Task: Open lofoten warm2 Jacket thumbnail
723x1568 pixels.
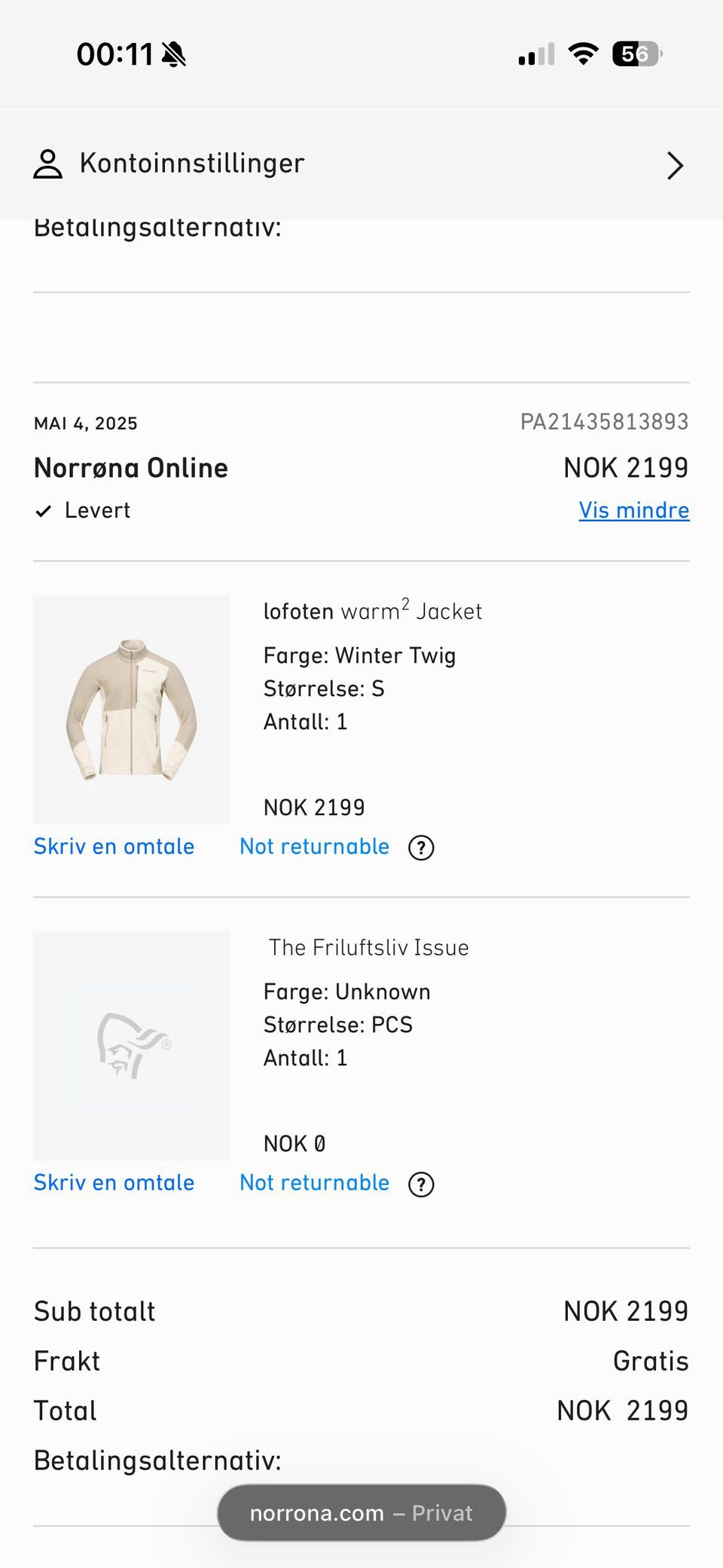Action: pyautogui.click(x=132, y=709)
